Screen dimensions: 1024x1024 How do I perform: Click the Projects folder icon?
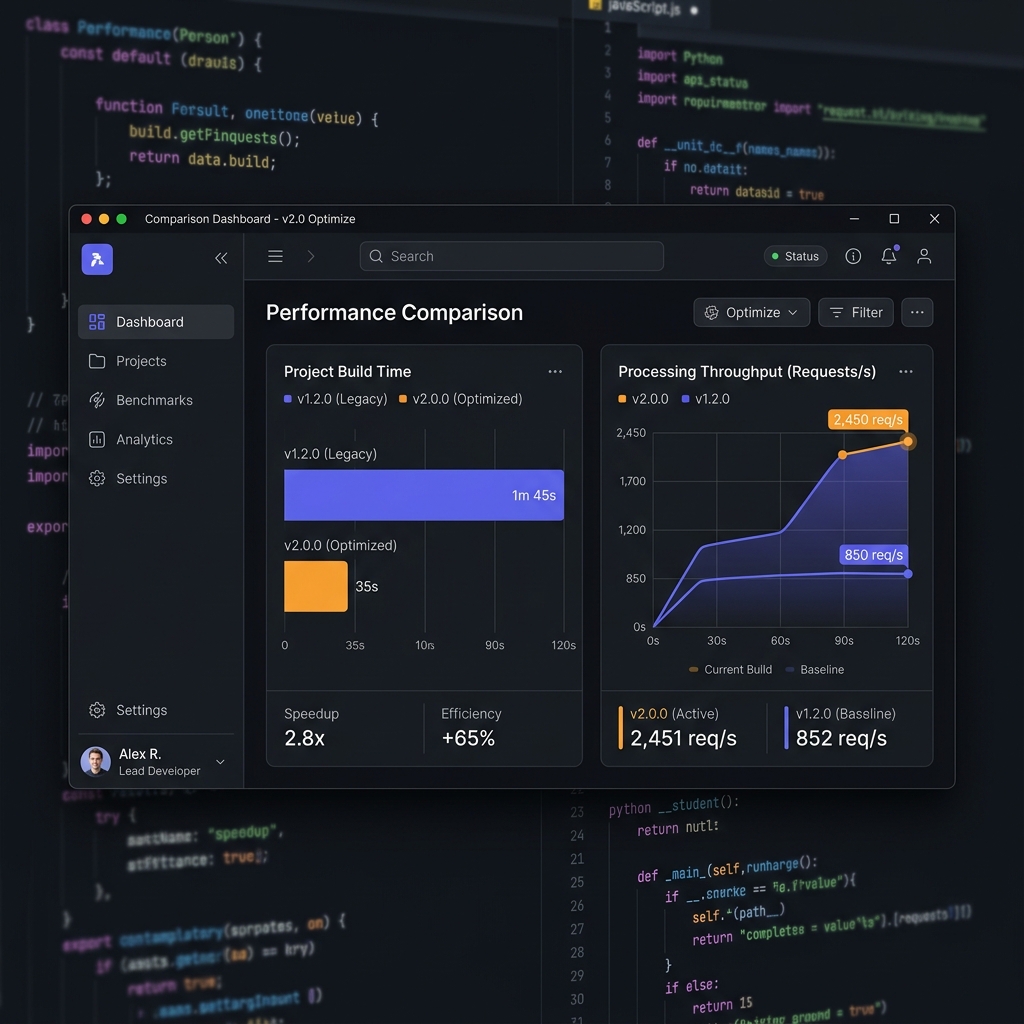pos(97,361)
